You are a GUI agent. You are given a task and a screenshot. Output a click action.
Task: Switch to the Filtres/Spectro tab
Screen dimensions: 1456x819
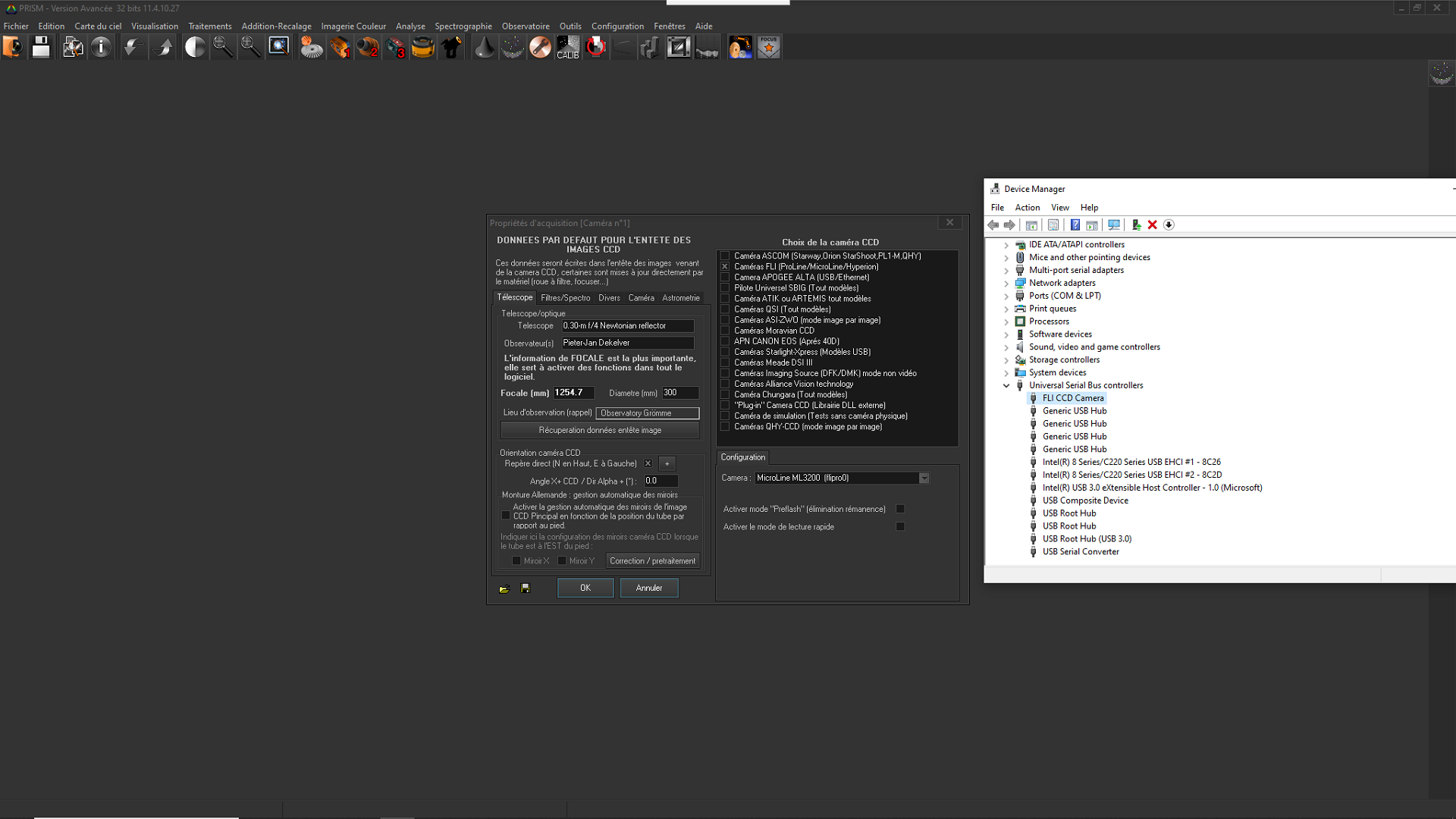click(565, 298)
